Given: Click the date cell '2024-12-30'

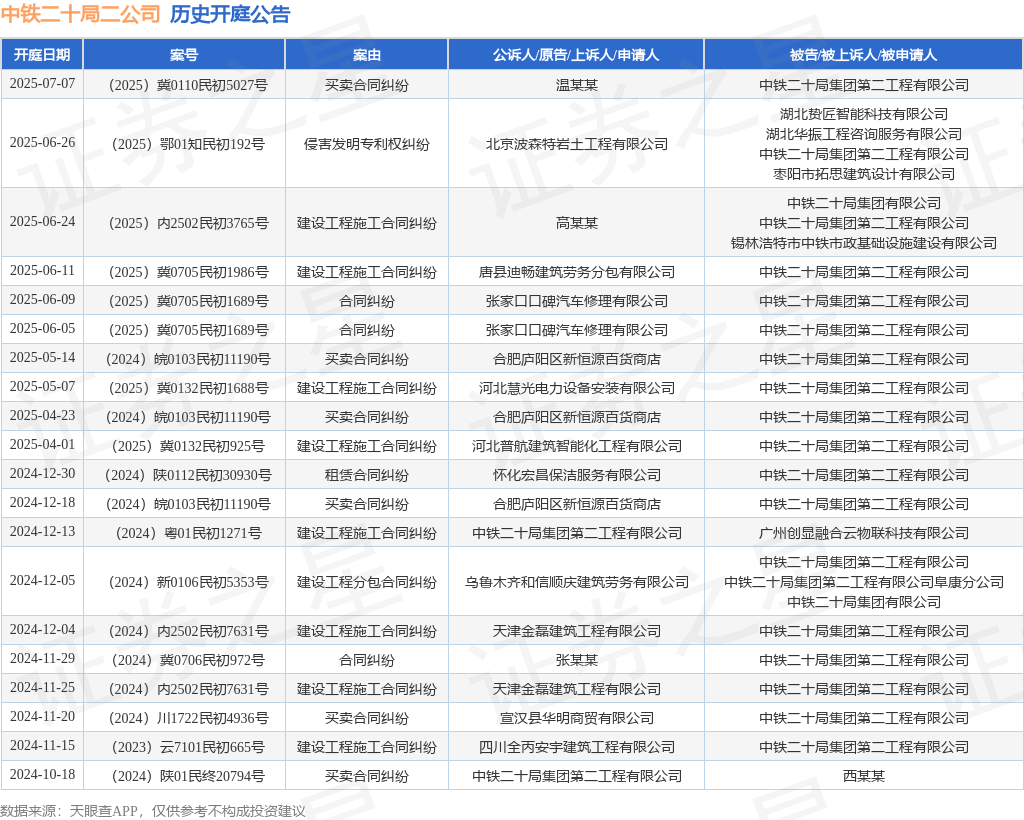Looking at the screenshot, I should (x=42, y=473).
